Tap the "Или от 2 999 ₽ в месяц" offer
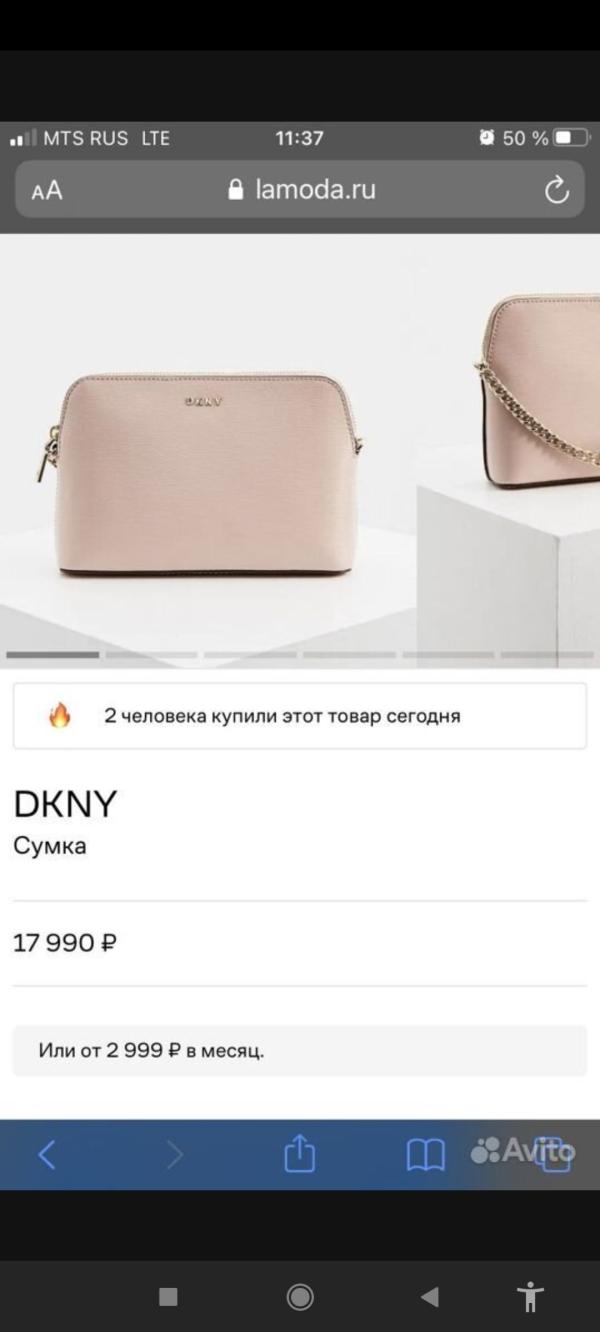 [300, 1051]
